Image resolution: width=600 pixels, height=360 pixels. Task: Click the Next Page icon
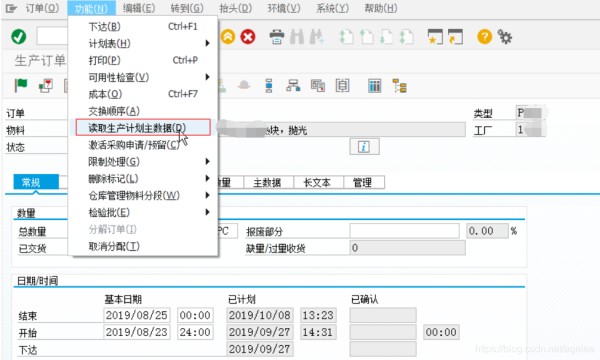coord(386,37)
